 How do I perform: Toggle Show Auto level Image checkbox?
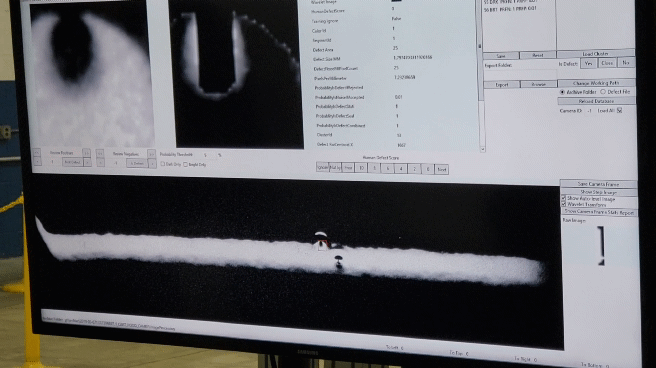click(x=563, y=198)
